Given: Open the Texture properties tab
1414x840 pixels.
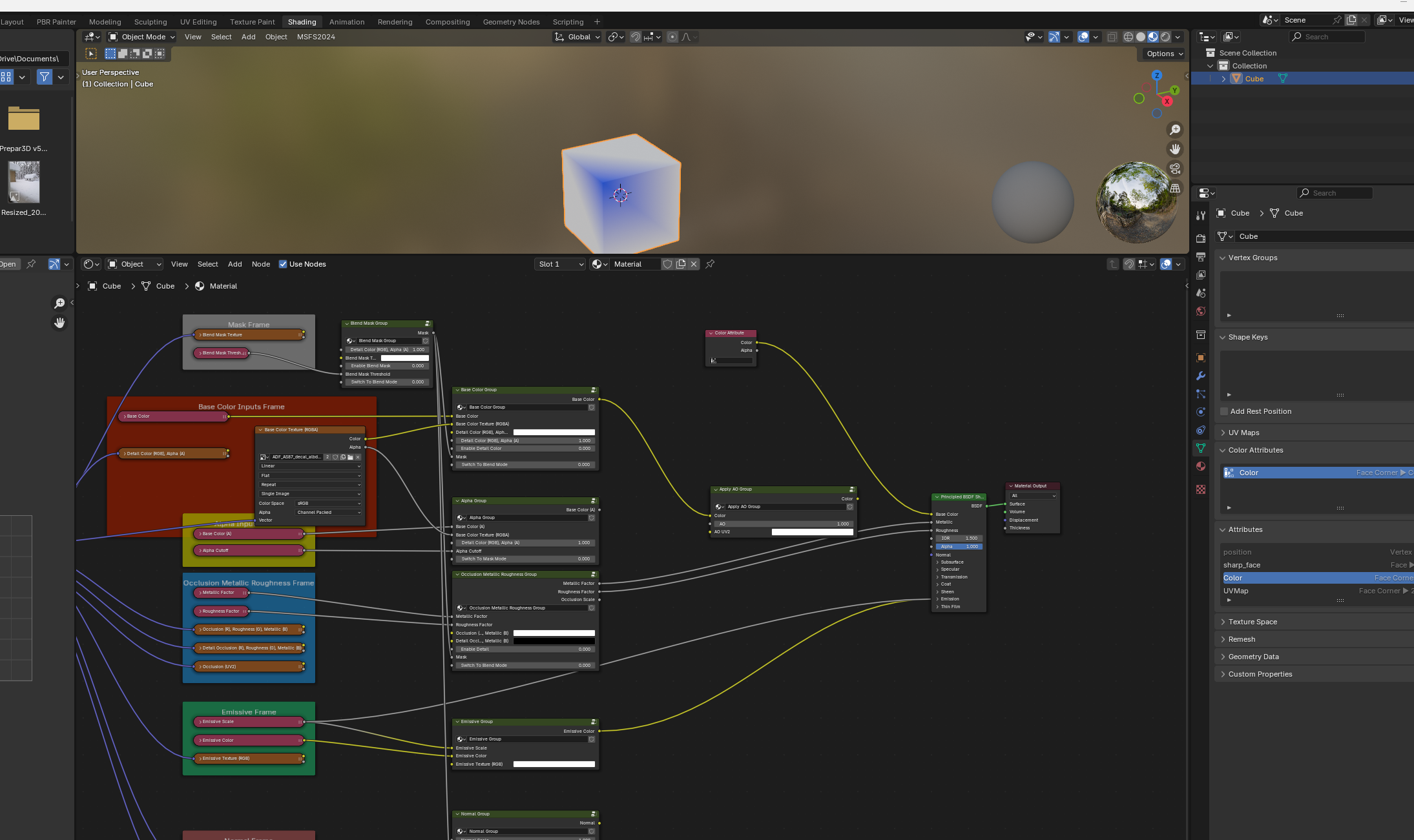Looking at the screenshot, I should 1201,489.
